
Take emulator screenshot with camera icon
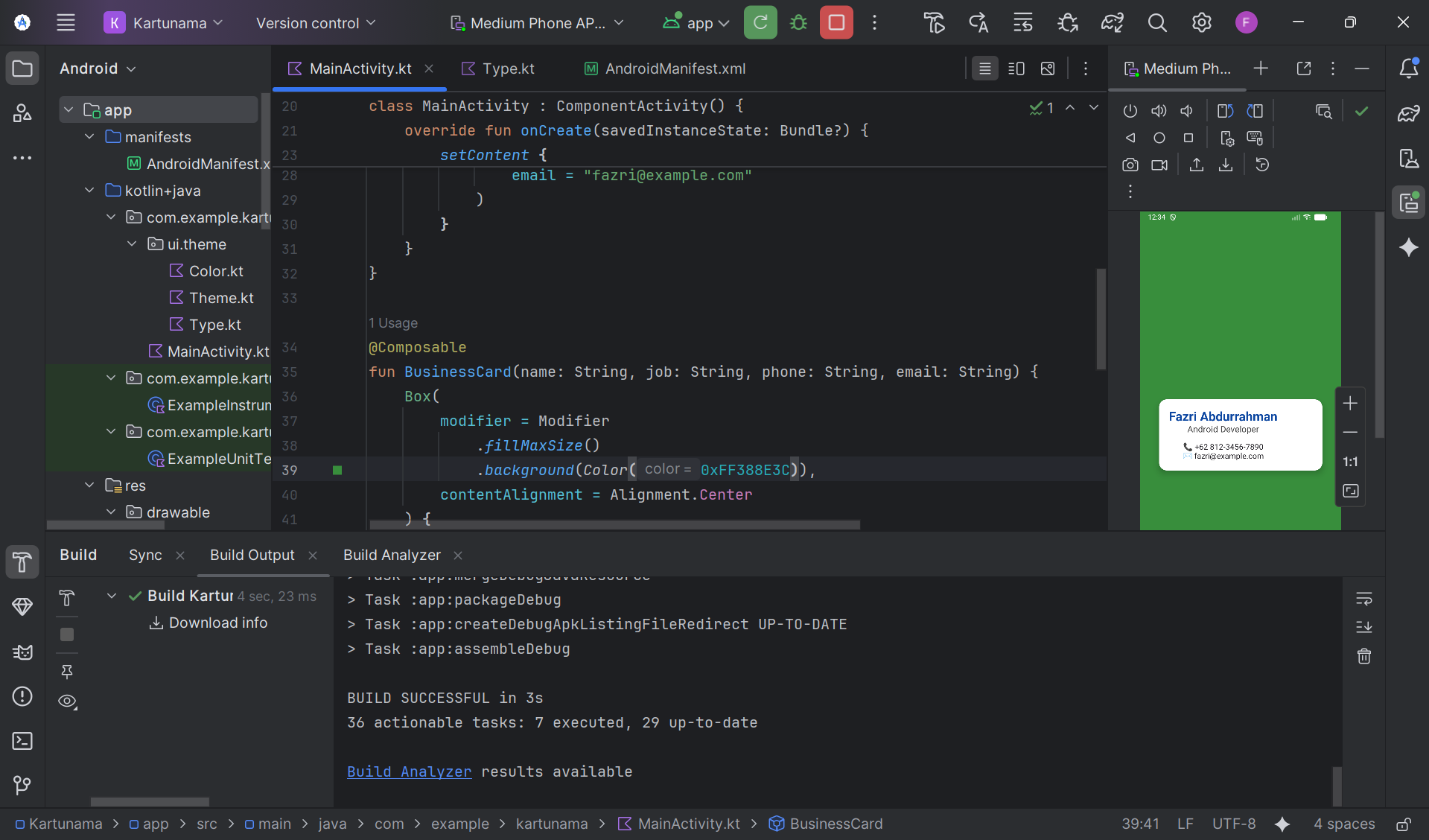click(x=1130, y=165)
